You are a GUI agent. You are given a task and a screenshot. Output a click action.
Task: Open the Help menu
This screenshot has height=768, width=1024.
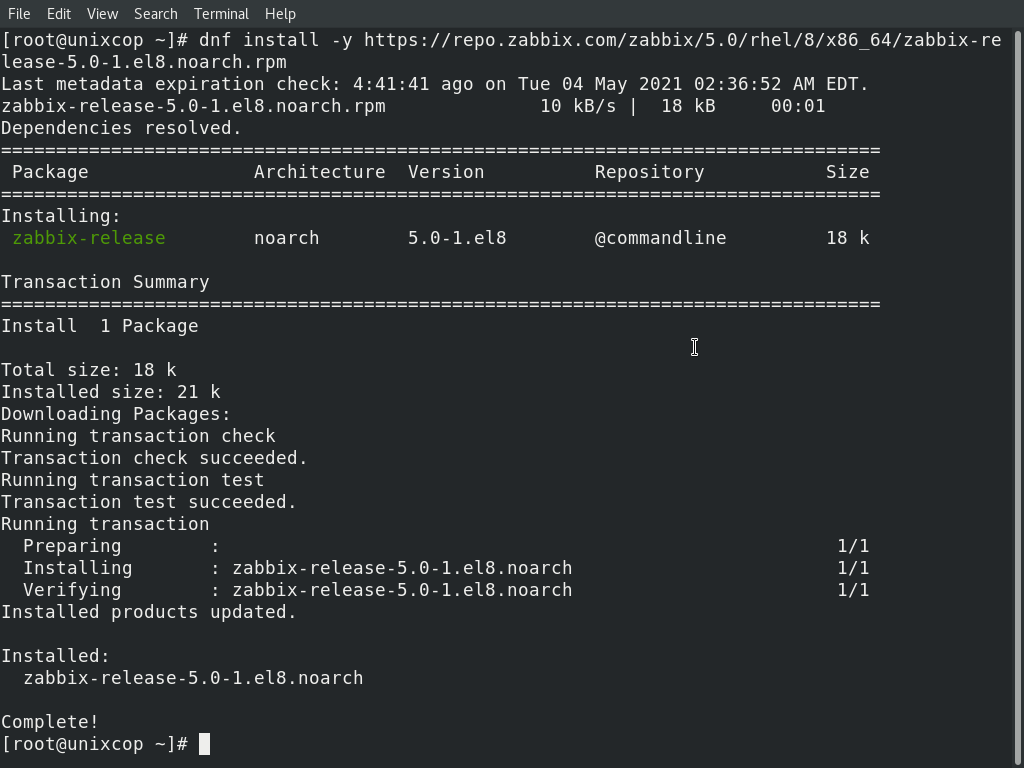tap(280, 14)
